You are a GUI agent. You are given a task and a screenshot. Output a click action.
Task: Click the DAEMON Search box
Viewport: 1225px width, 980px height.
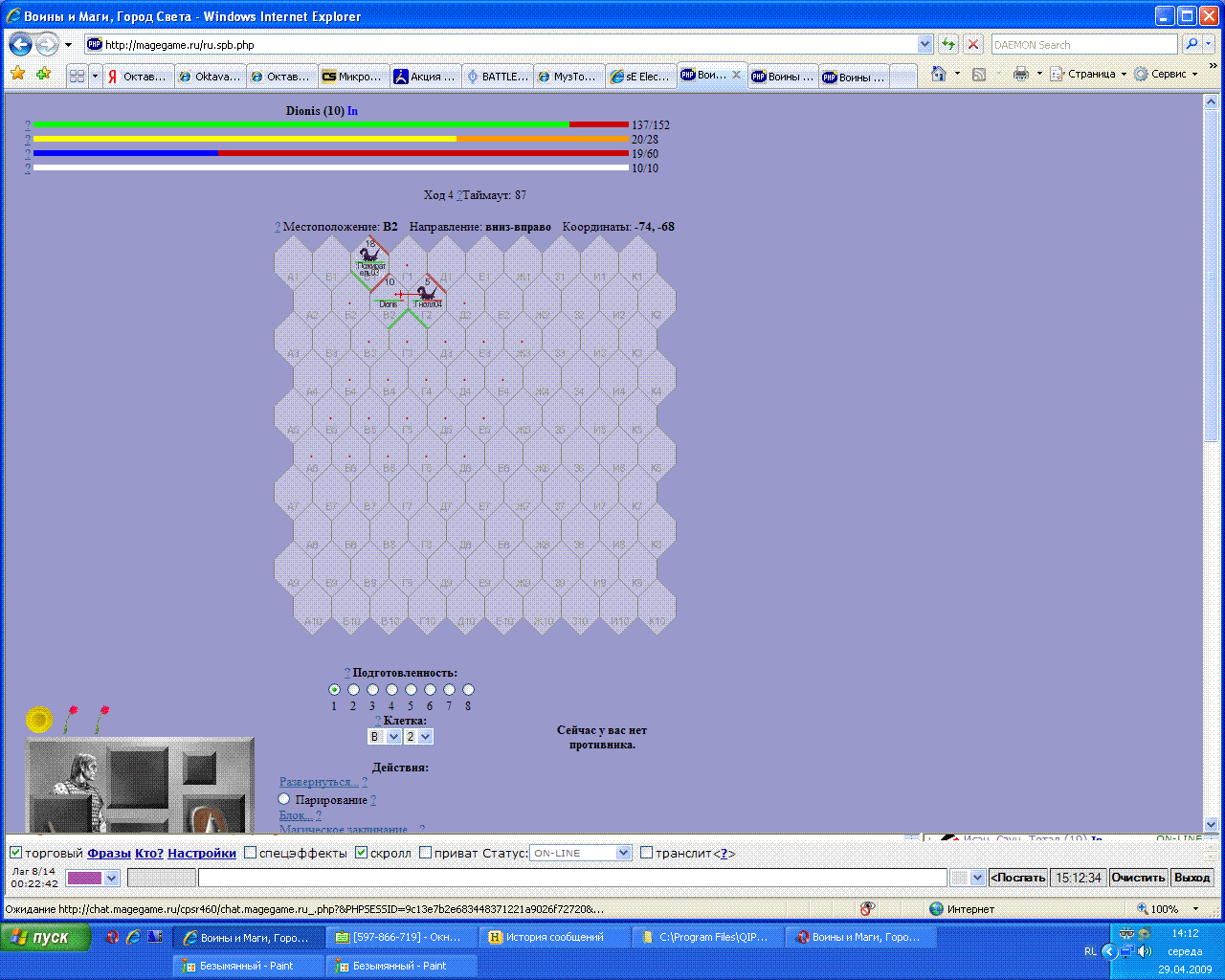[x=1084, y=44]
